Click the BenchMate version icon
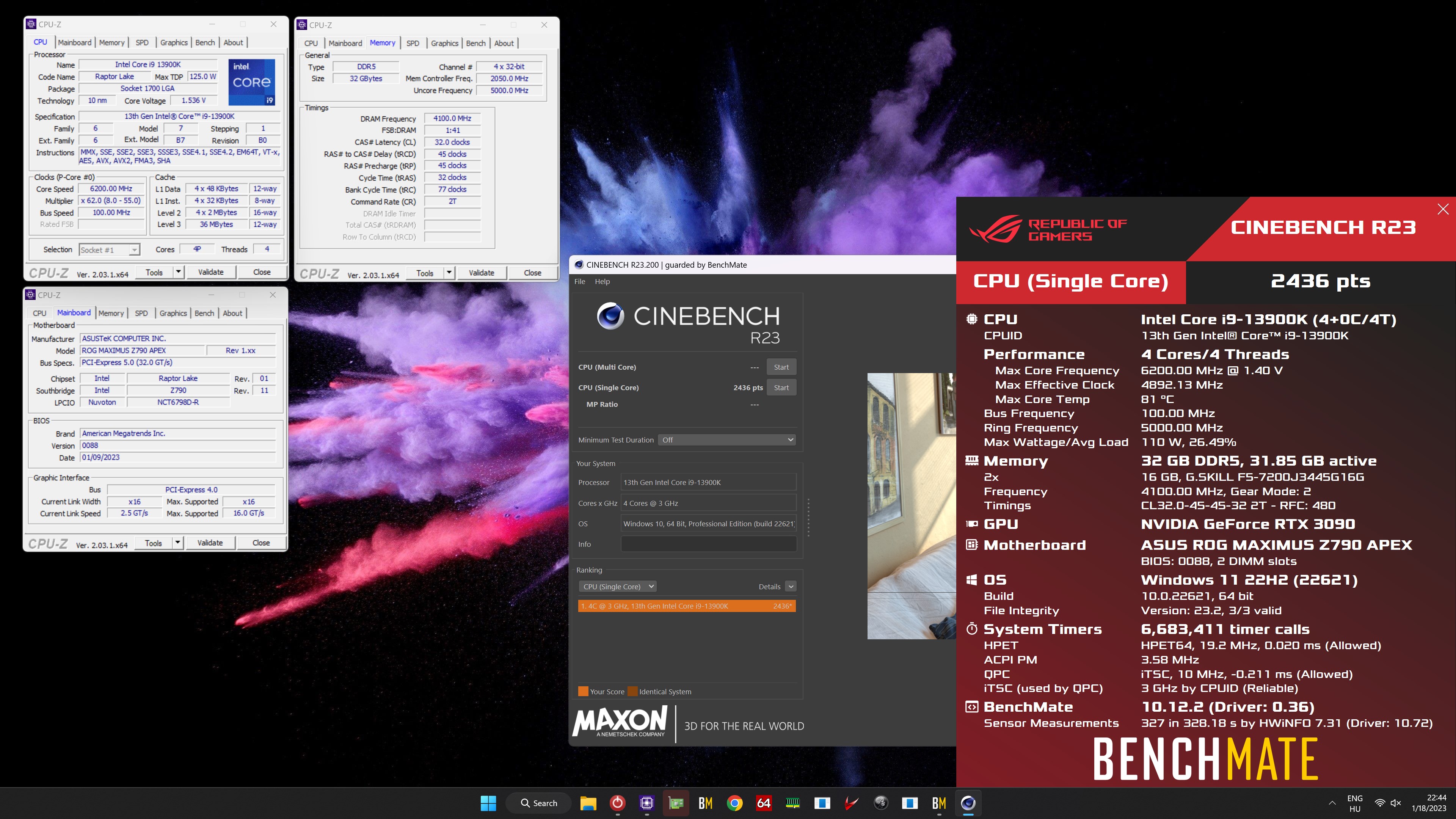Screen dimensions: 1456x819 tap(971, 706)
